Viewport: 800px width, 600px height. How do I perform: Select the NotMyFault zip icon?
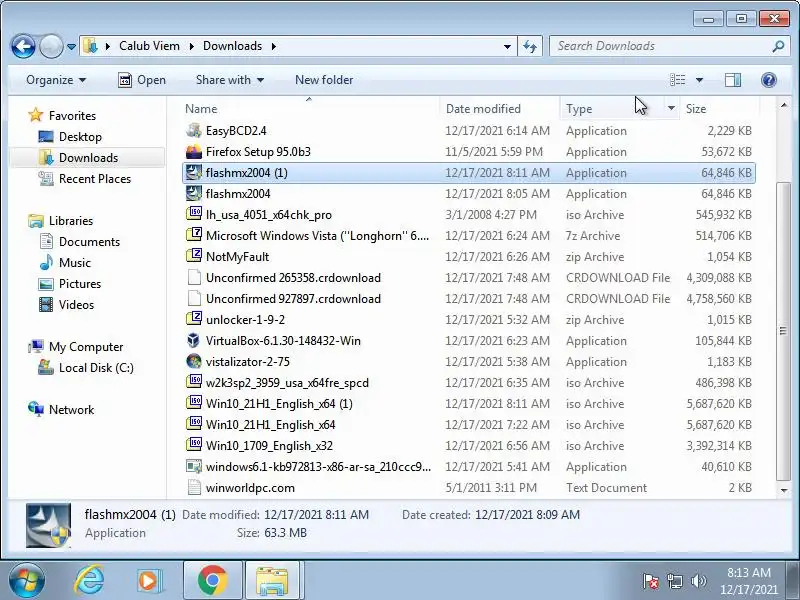tap(194, 256)
